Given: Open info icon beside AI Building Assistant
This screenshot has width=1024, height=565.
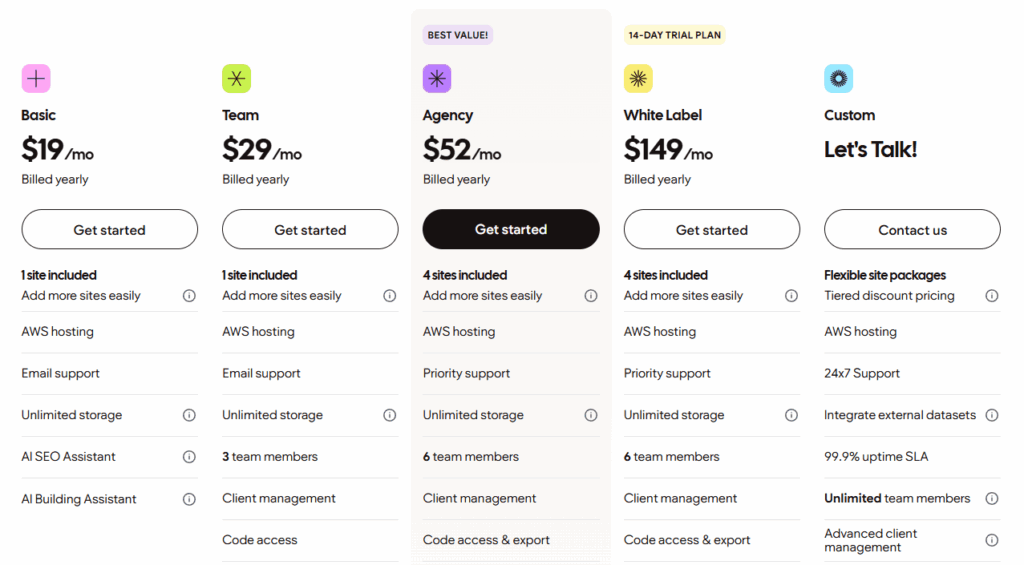Looking at the screenshot, I should [x=189, y=499].
